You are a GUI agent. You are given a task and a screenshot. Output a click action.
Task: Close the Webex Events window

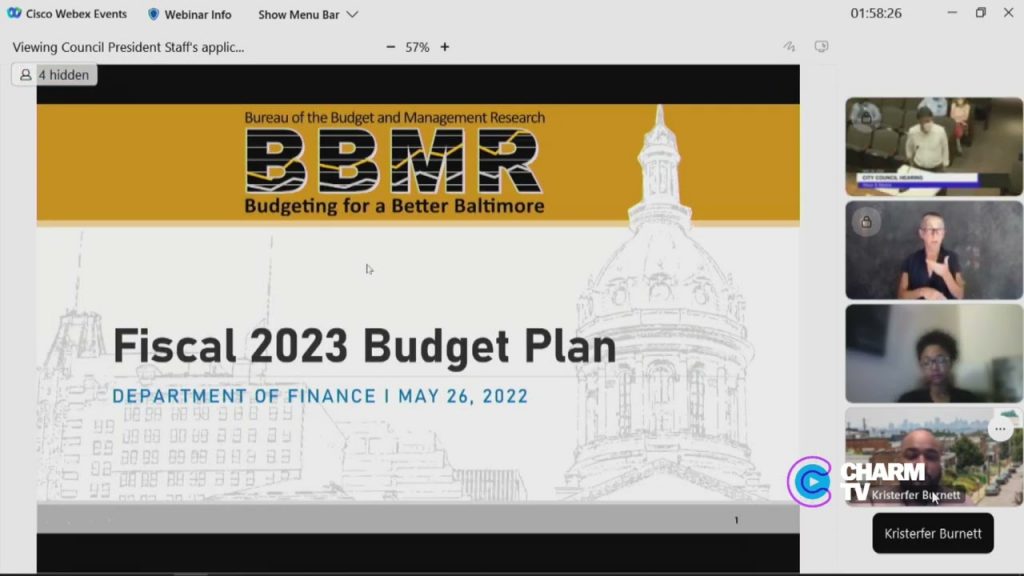pos(1008,12)
